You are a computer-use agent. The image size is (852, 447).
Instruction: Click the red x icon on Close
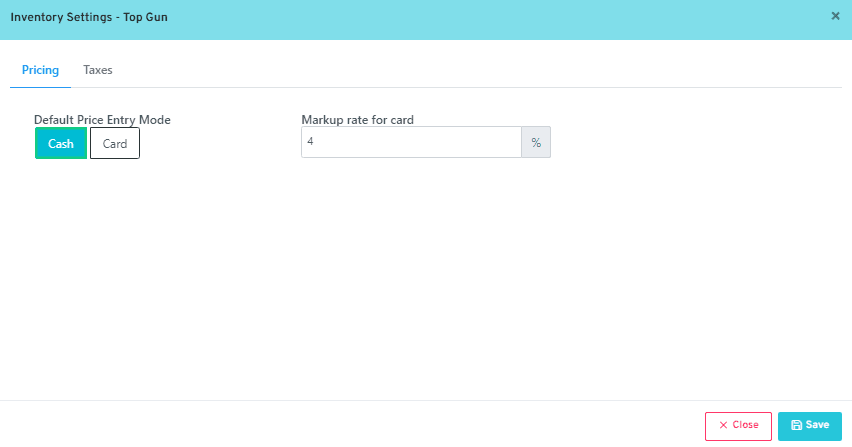(x=723, y=425)
